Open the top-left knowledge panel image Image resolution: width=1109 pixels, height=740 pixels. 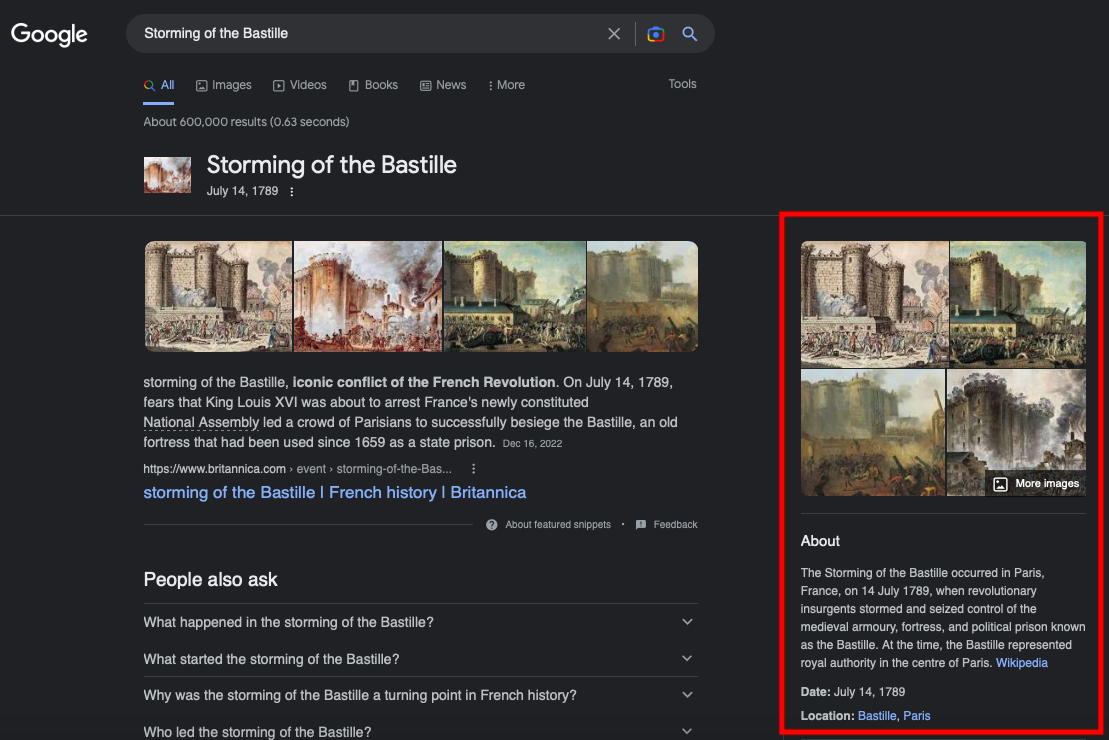(x=874, y=304)
